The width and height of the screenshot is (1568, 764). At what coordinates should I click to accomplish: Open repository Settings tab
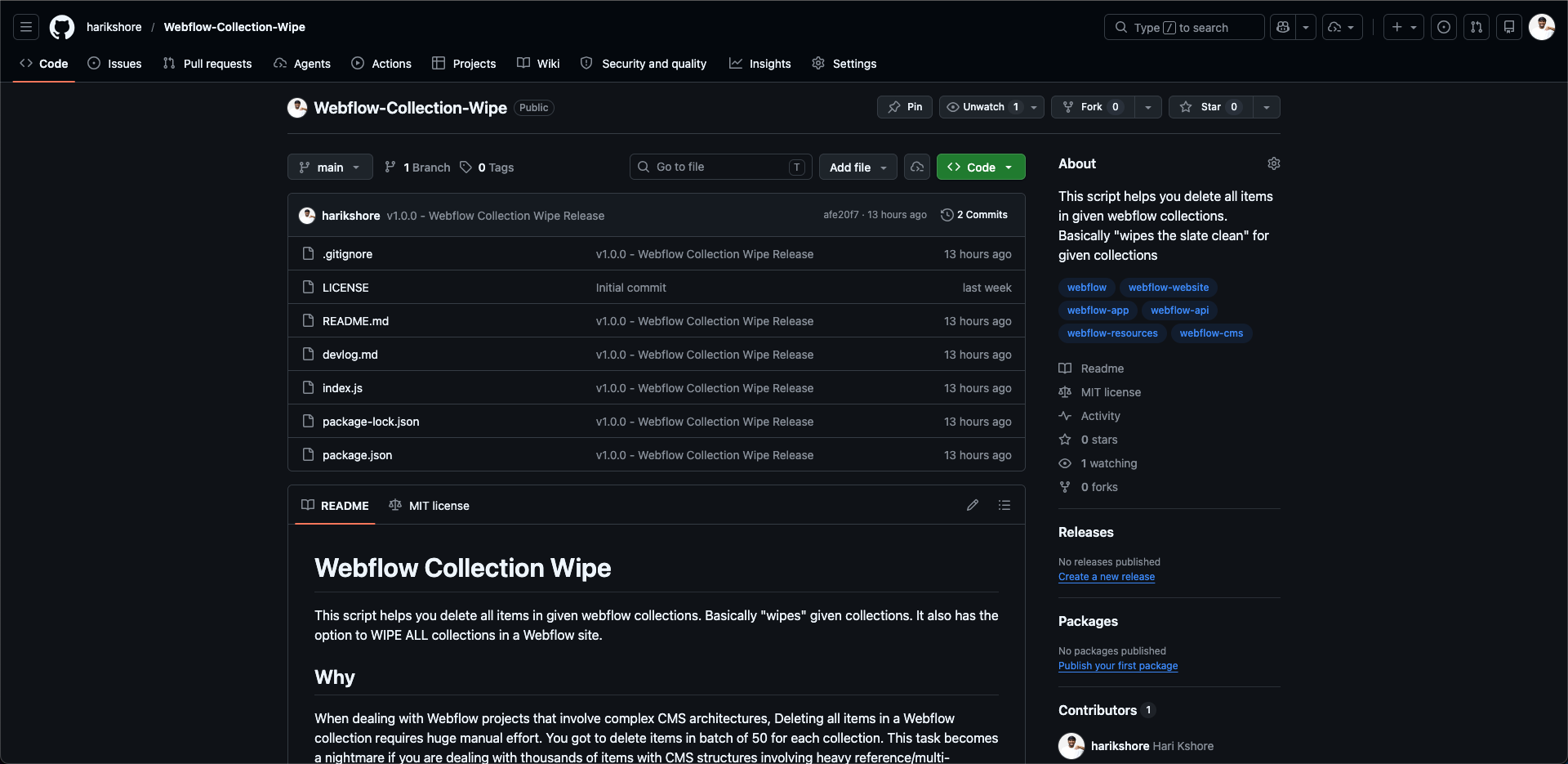844,64
